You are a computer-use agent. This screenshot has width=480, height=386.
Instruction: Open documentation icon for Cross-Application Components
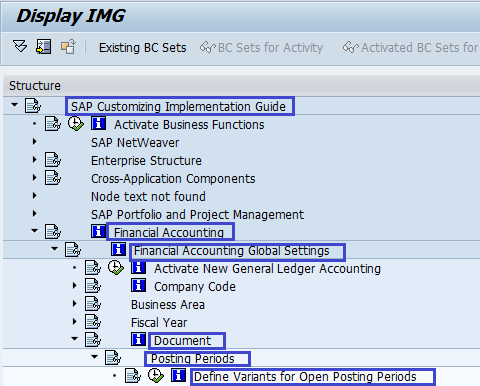53,178
